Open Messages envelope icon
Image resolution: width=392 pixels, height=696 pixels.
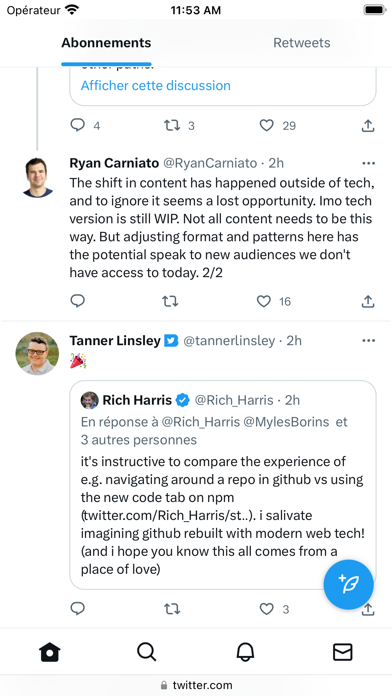point(343,652)
